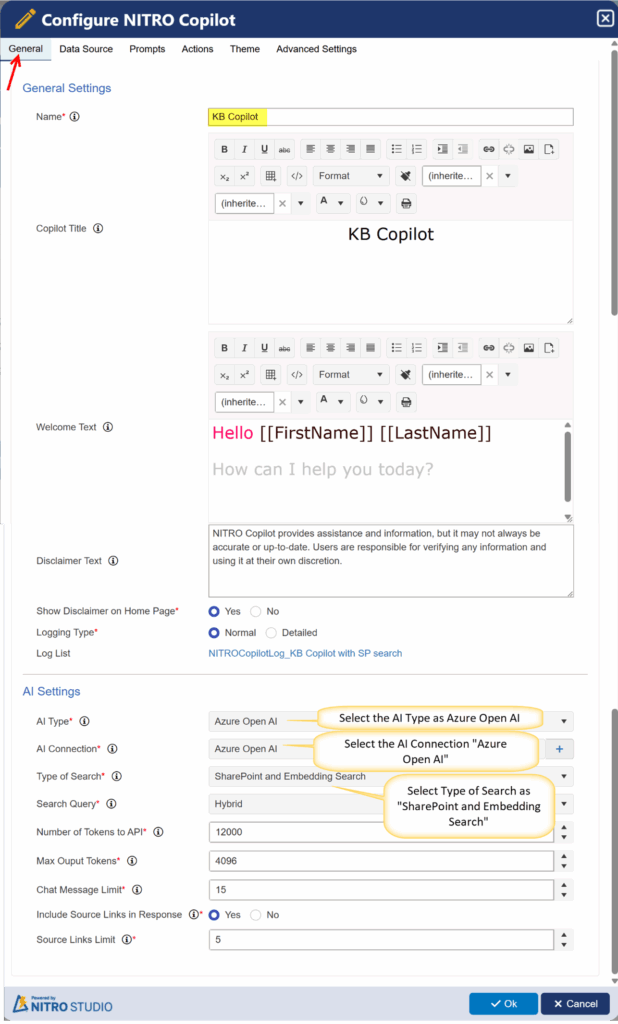Switch to the Advanced Settings tab

316,49
